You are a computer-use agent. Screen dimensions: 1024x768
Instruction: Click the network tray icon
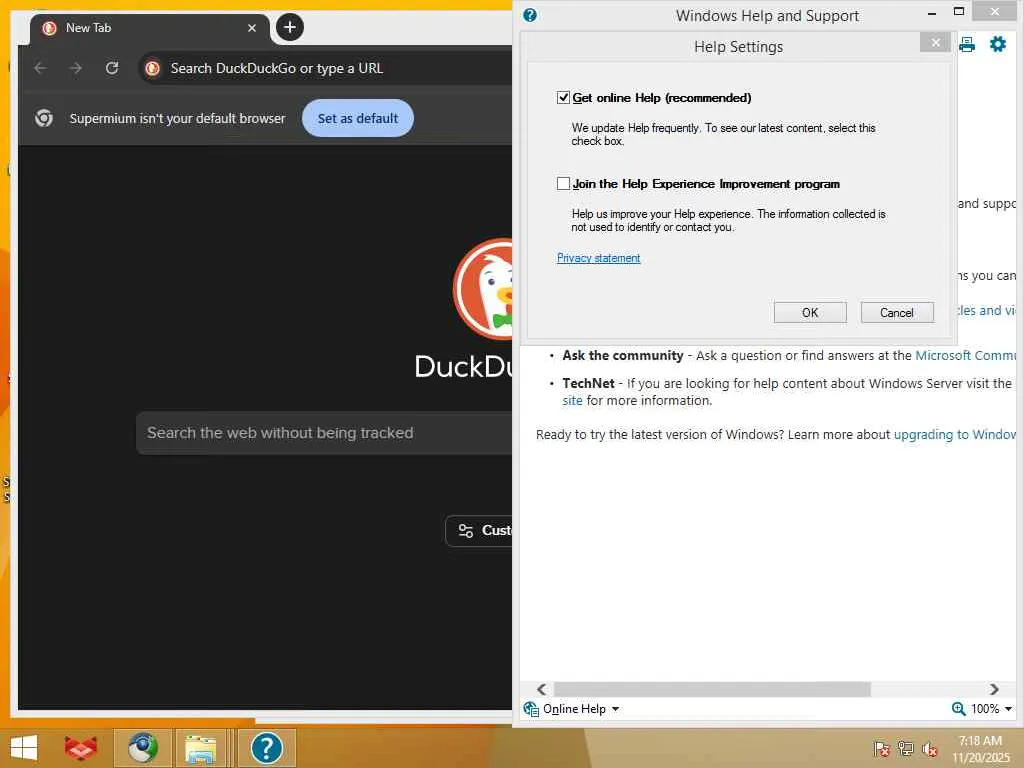pos(905,748)
